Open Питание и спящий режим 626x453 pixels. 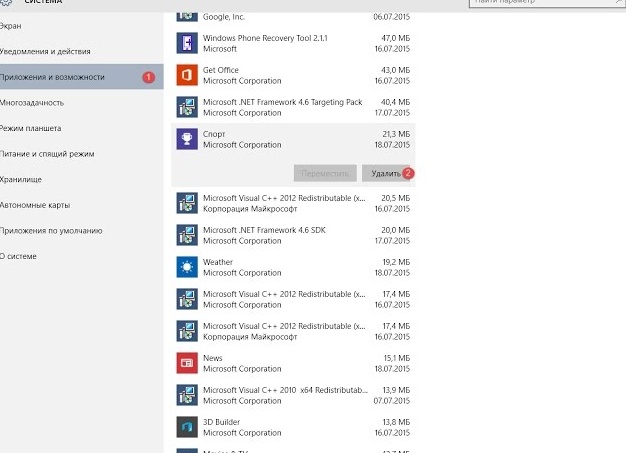pyautogui.click(x=81, y=154)
